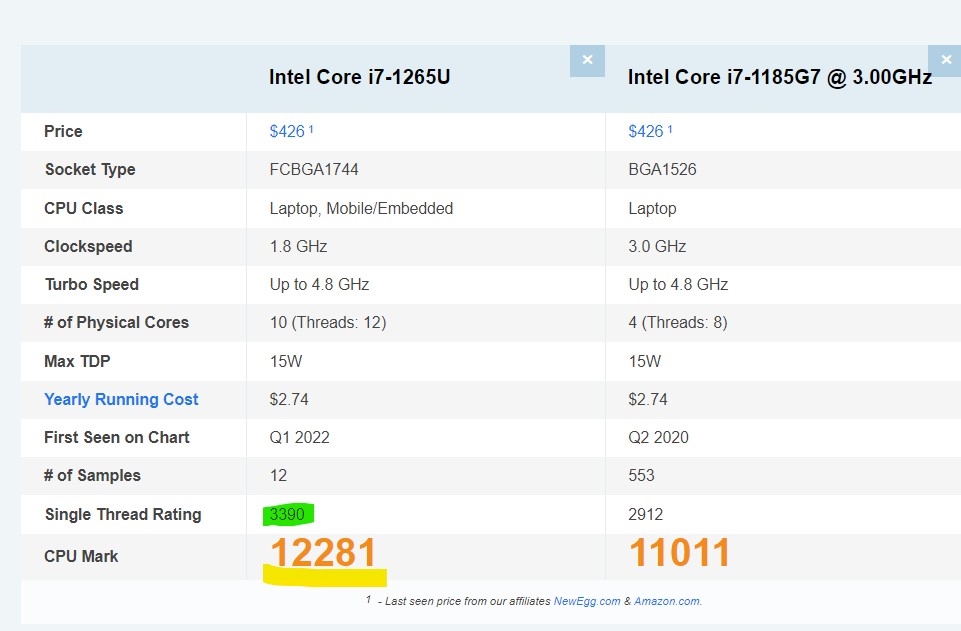961x631 pixels.
Task: Click the 12281 CPU Mark score
Action: click(323, 553)
